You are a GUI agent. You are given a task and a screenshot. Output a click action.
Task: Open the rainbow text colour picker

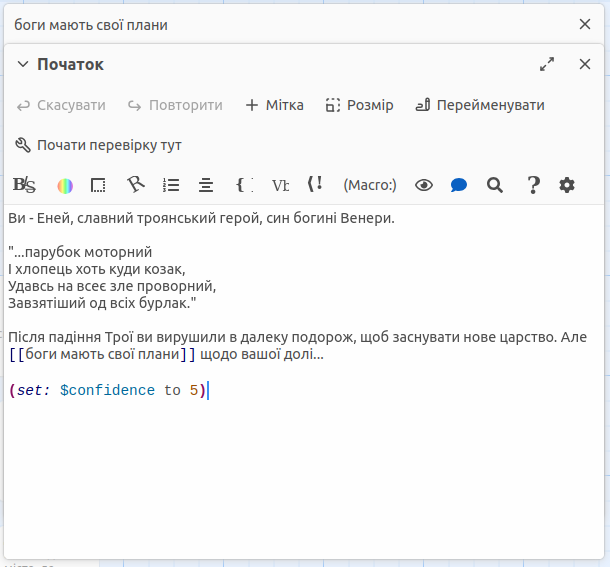(x=65, y=185)
